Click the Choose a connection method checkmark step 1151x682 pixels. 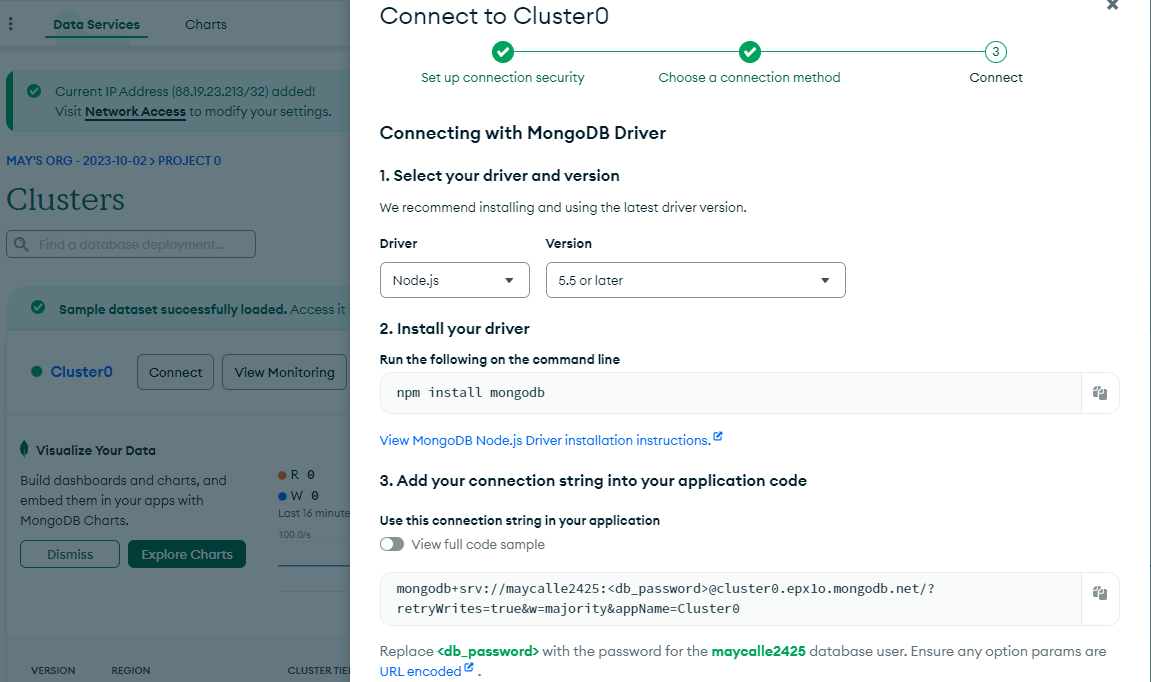point(749,52)
